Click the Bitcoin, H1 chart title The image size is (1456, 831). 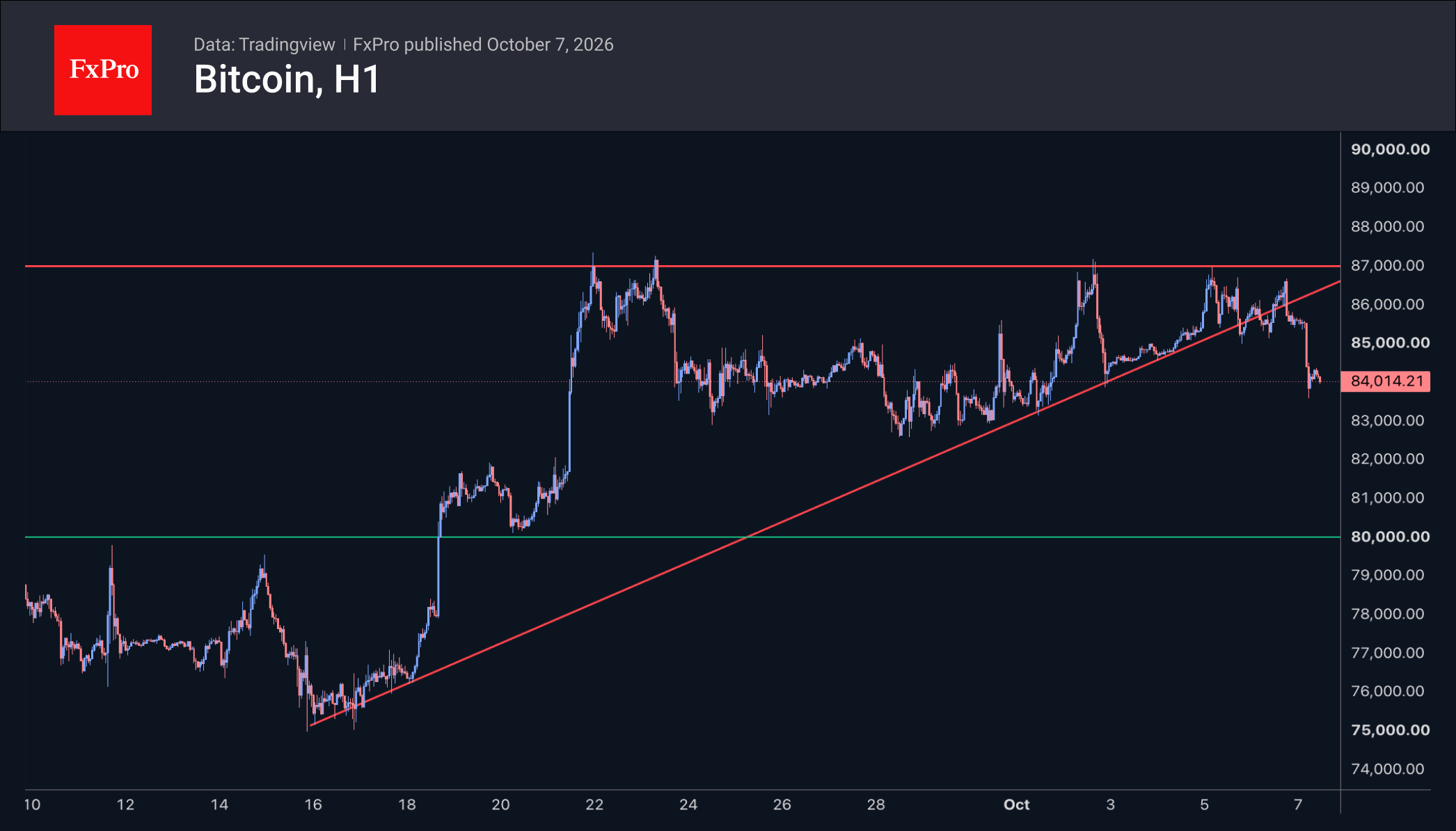pos(287,79)
